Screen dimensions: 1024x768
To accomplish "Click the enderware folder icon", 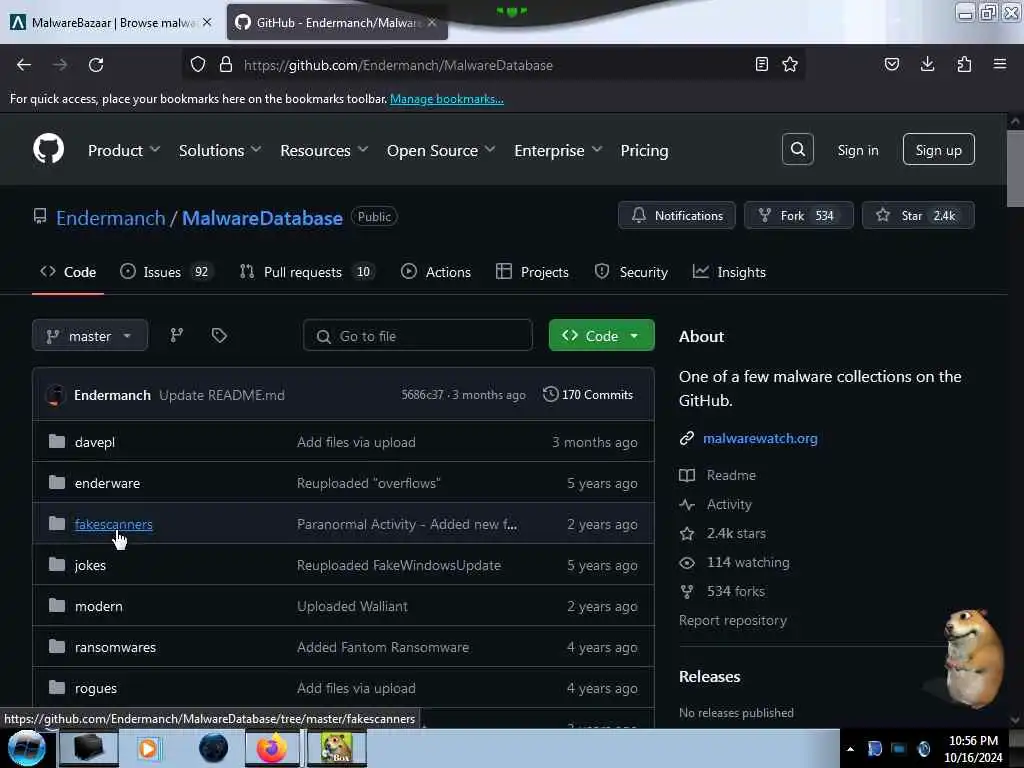I will point(57,483).
